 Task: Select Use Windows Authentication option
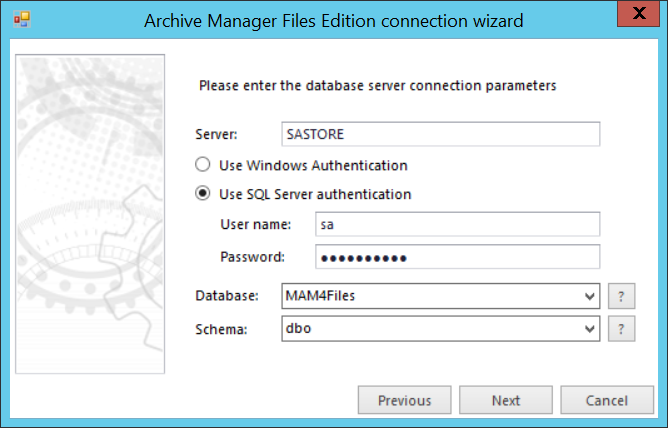click(x=203, y=165)
